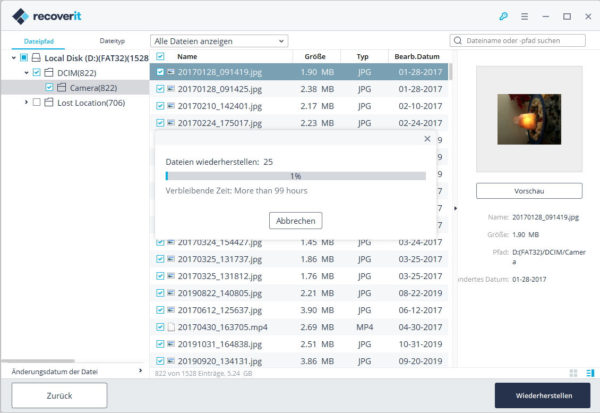Click the Abbrechen button
This screenshot has width=600, height=413.
[295, 220]
